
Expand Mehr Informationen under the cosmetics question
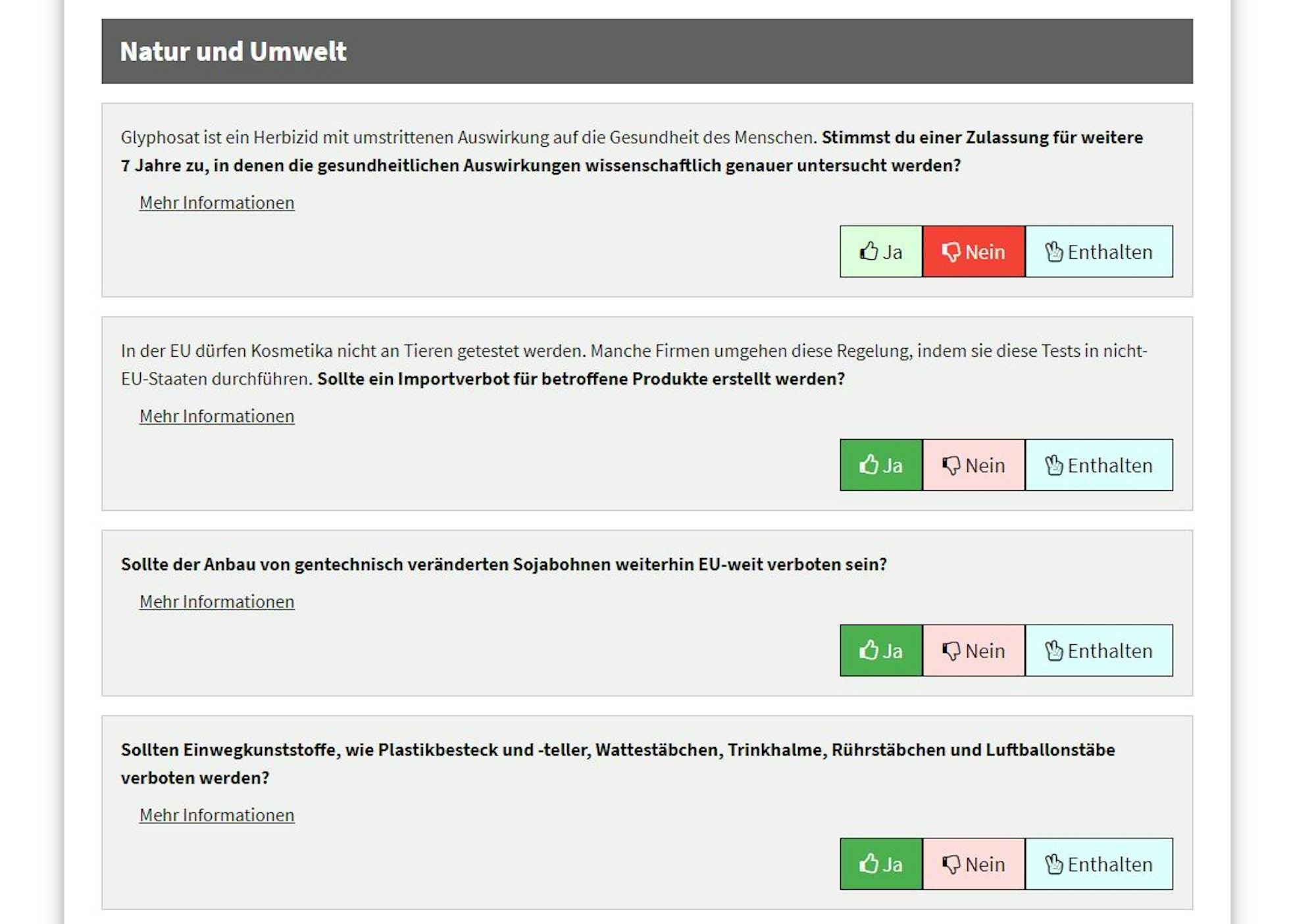pyautogui.click(x=216, y=416)
